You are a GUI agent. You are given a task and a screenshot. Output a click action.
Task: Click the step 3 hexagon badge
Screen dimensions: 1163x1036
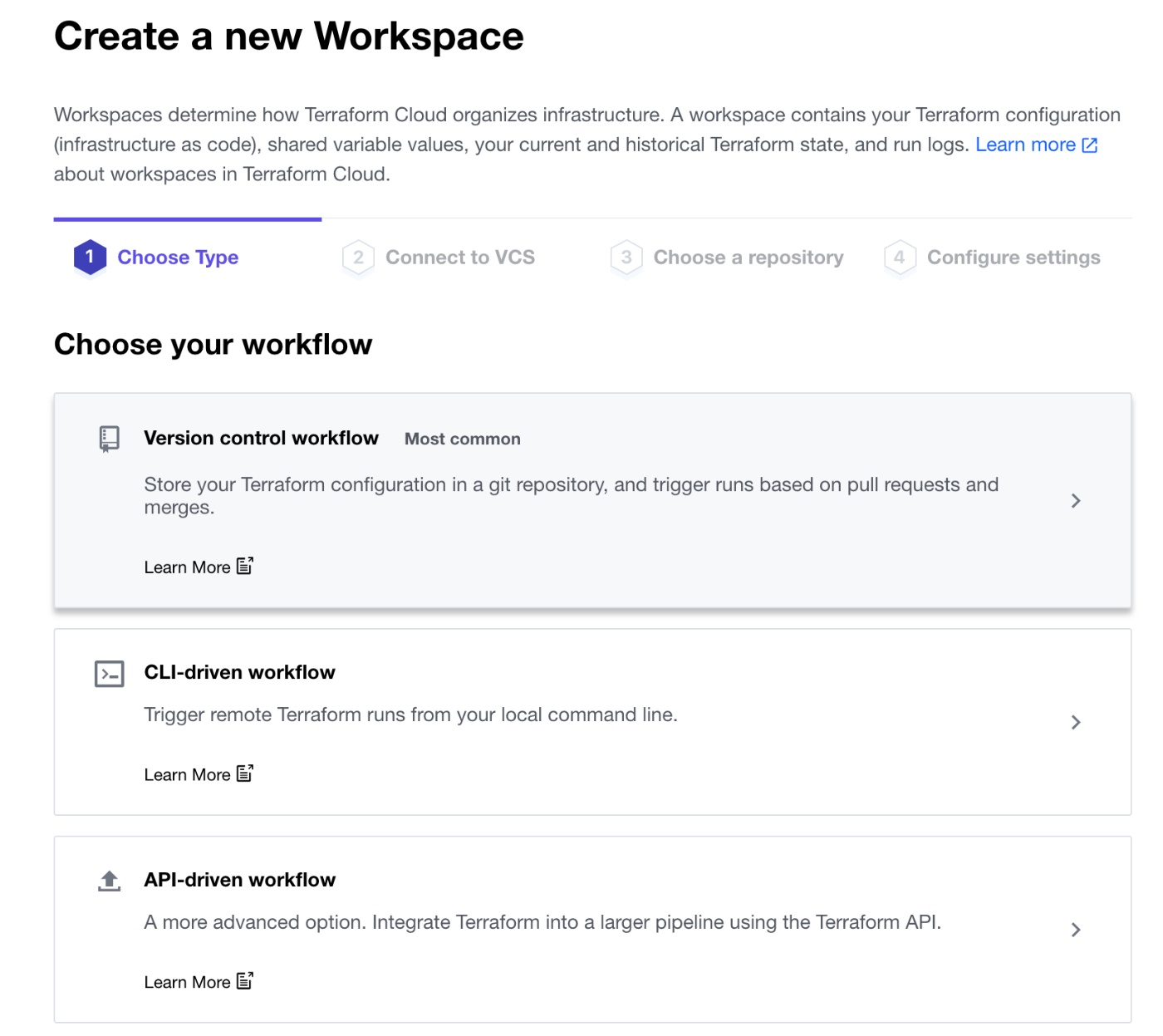626,258
